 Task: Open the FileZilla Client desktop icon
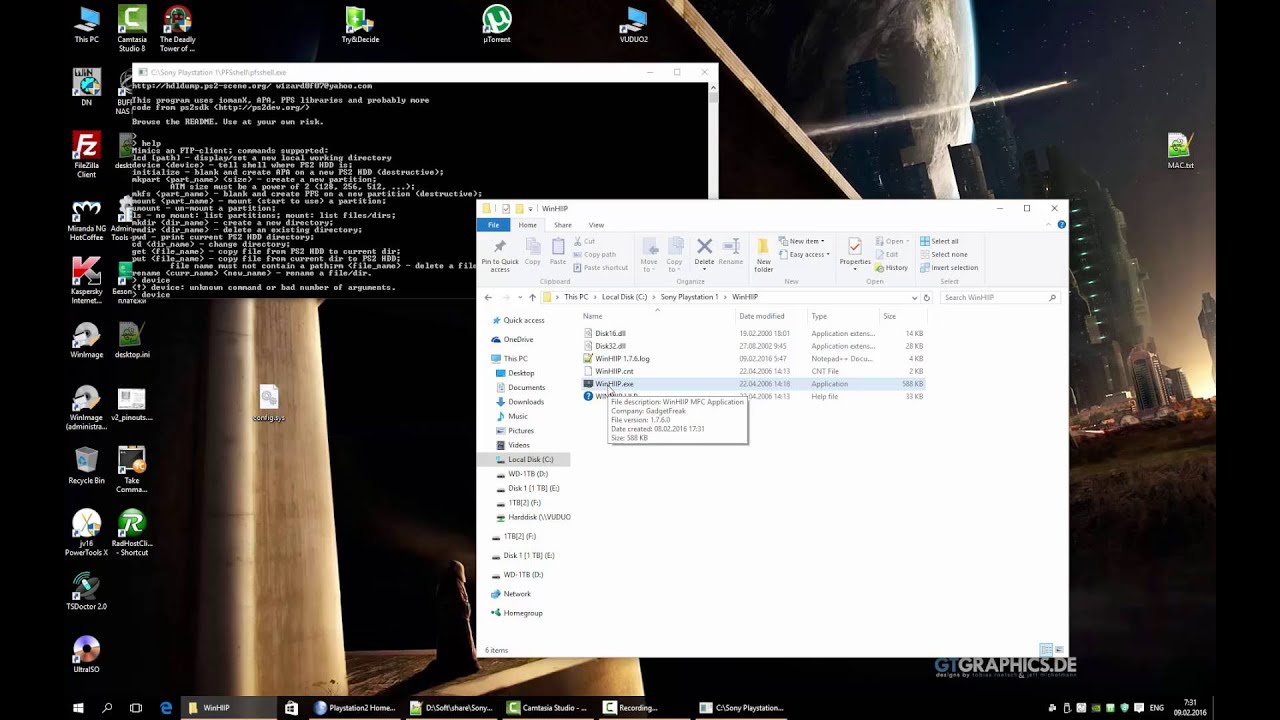(x=87, y=155)
